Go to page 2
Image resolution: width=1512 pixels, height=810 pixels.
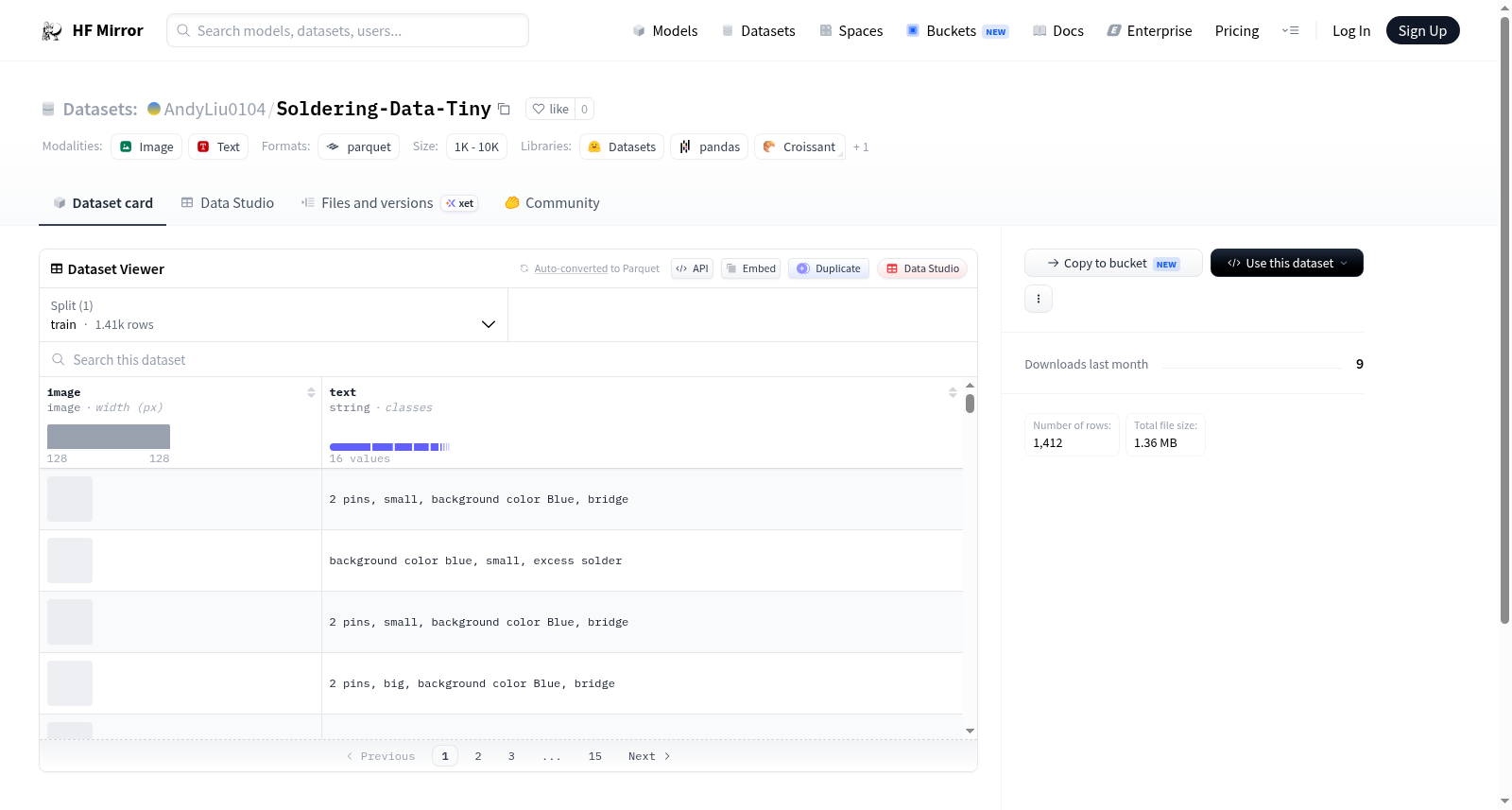pos(478,756)
